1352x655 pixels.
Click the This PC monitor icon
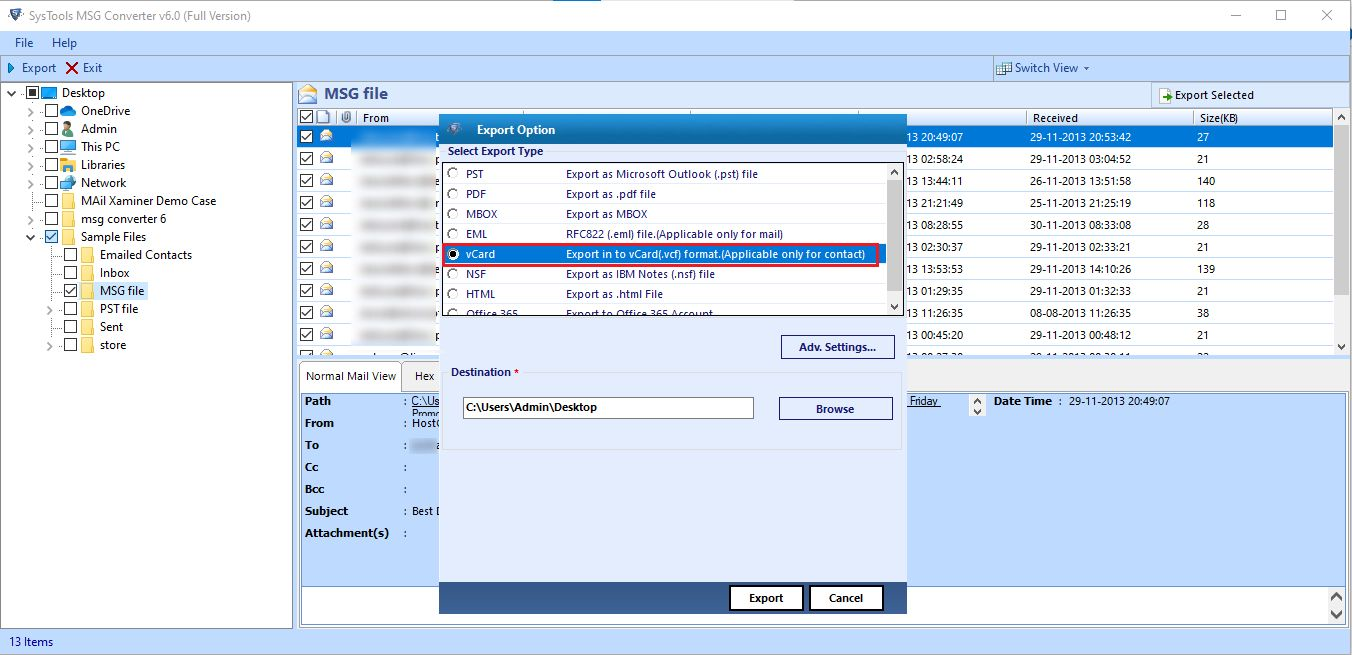pyautogui.click(x=68, y=147)
